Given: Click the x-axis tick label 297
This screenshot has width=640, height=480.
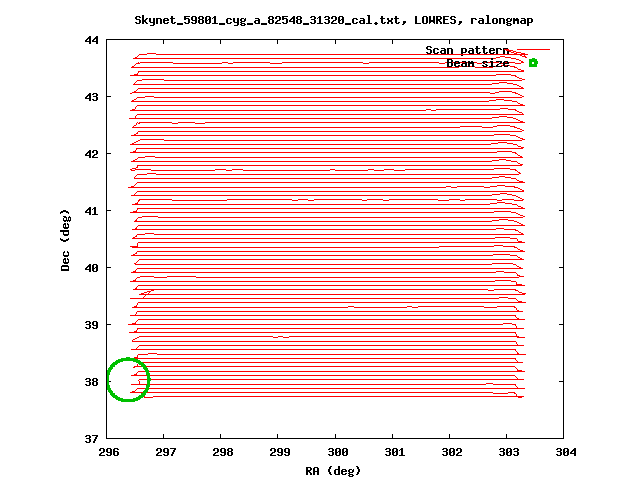Looking at the screenshot, I should [x=166, y=452].
